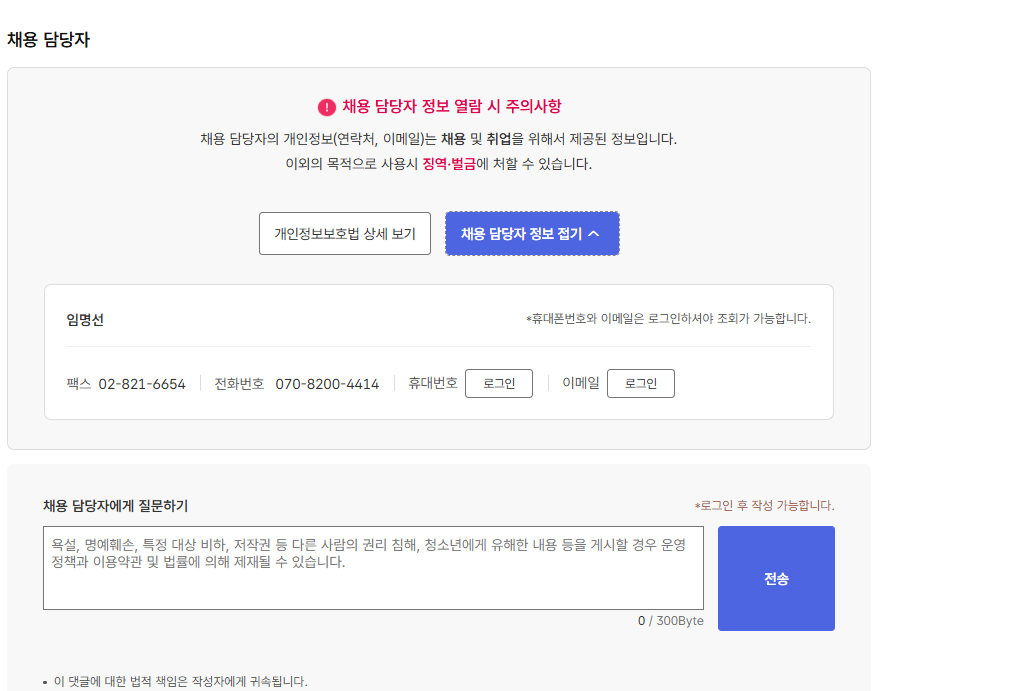Focus the 질문하기 text area
The image size is (1010, 691).
pos(373,568)
